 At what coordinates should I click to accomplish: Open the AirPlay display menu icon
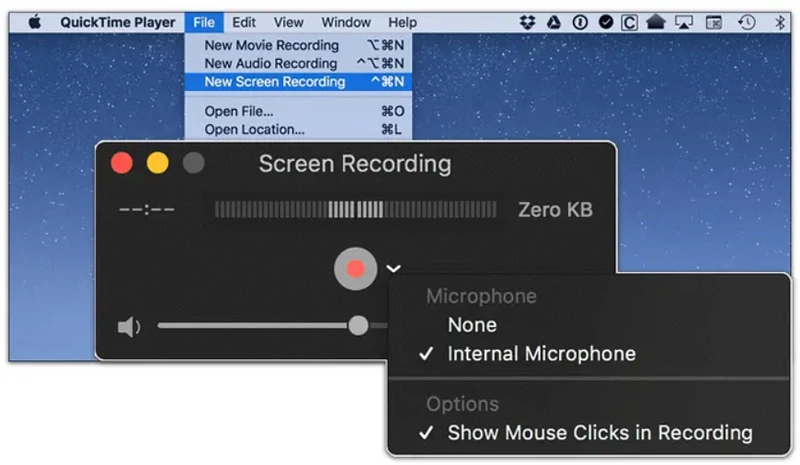(684, 22)
